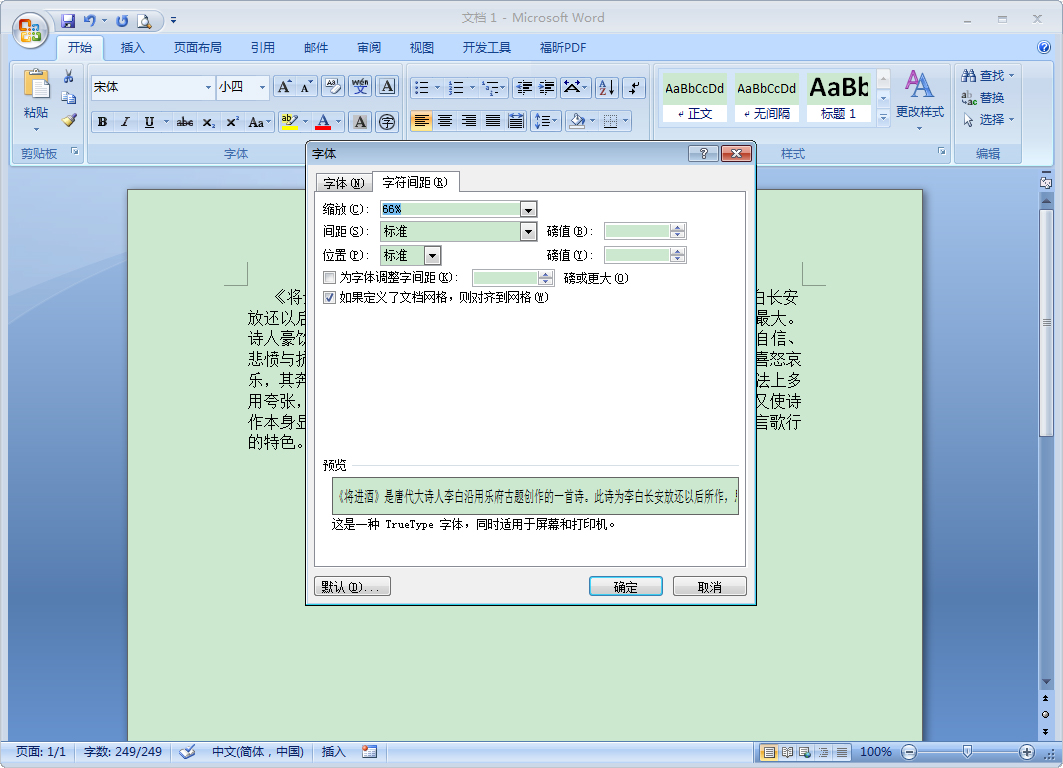The width and height of the screenshot is (1063, 768).
Task: Select the Sort (排序) icon in paragraph group
Action: 605,88
